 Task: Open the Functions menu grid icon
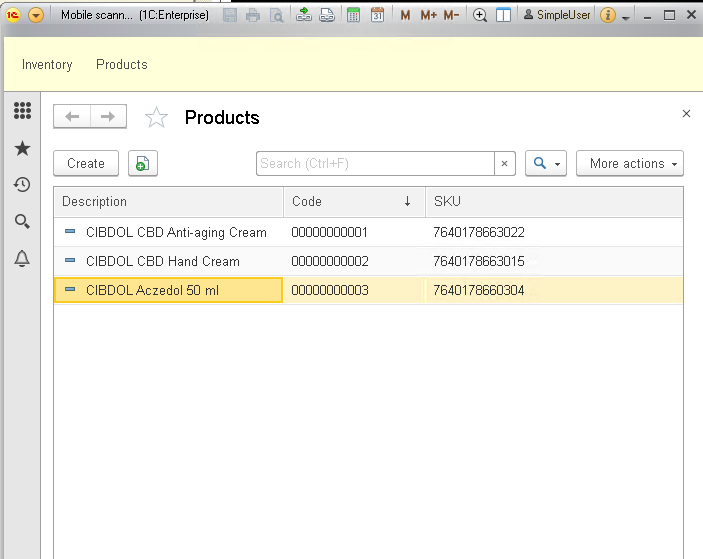22,110
